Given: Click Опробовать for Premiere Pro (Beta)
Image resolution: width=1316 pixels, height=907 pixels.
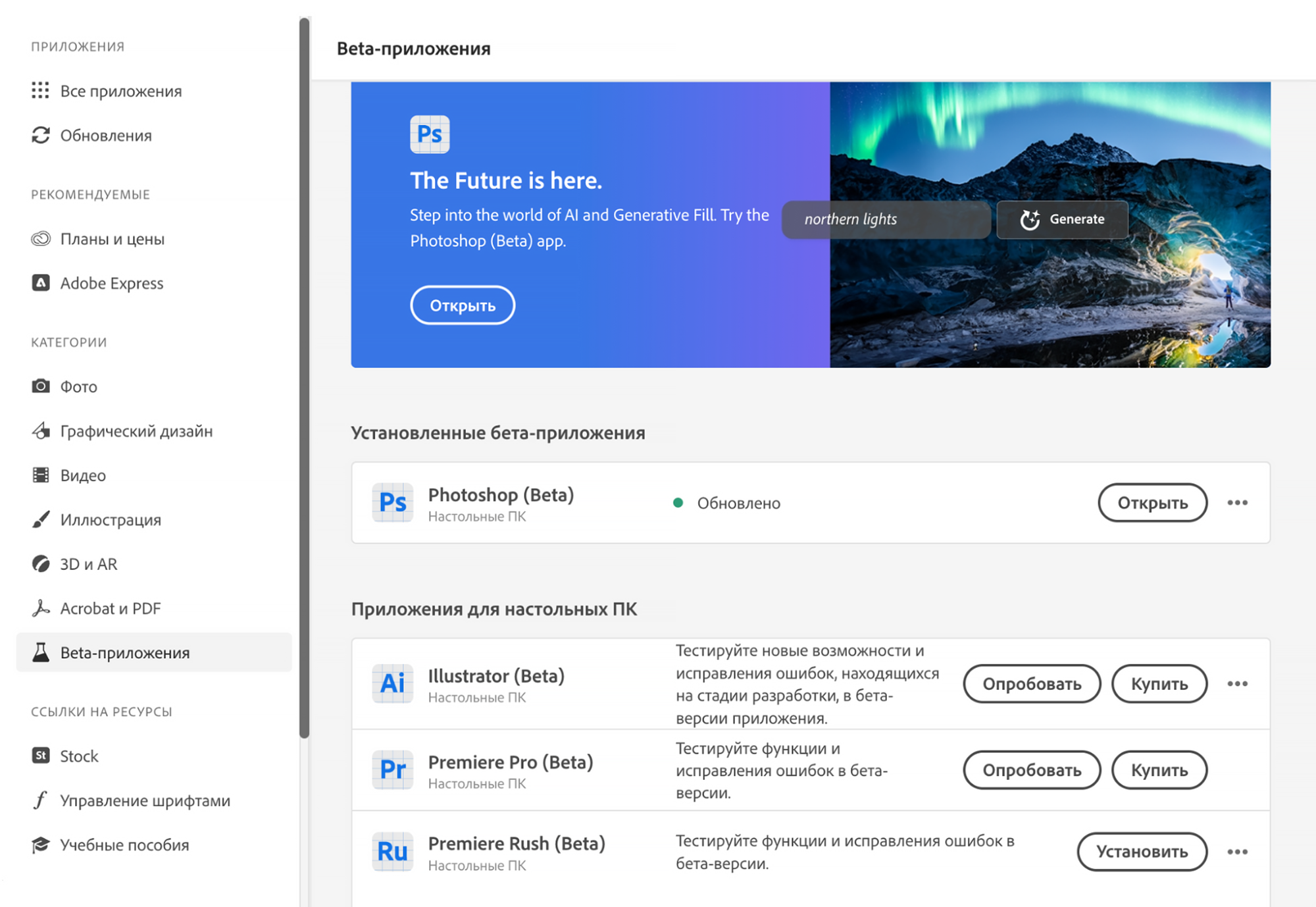Looking at the screenshot, I should point(1032,770).
